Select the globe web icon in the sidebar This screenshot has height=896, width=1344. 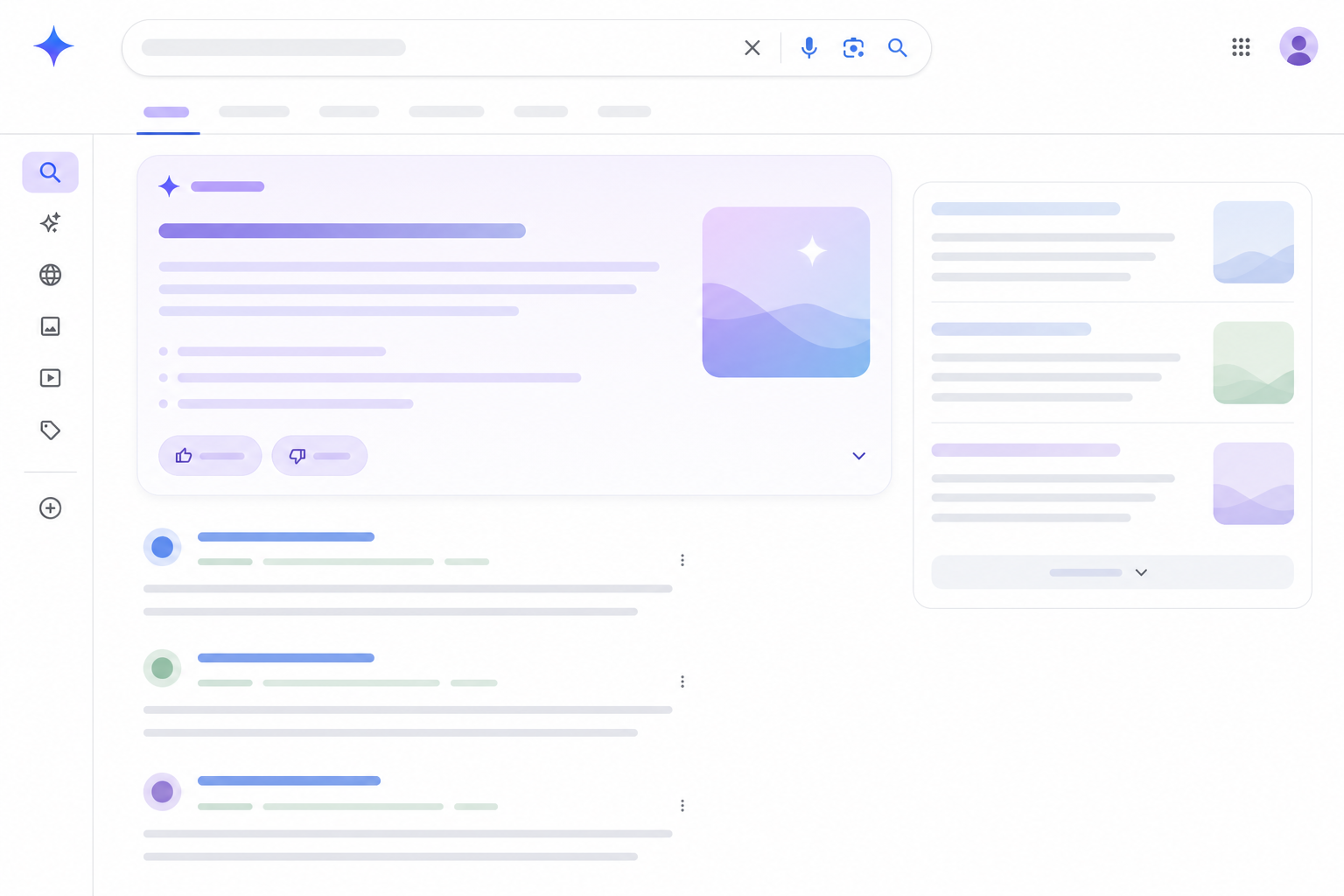(x=50, y=275)
